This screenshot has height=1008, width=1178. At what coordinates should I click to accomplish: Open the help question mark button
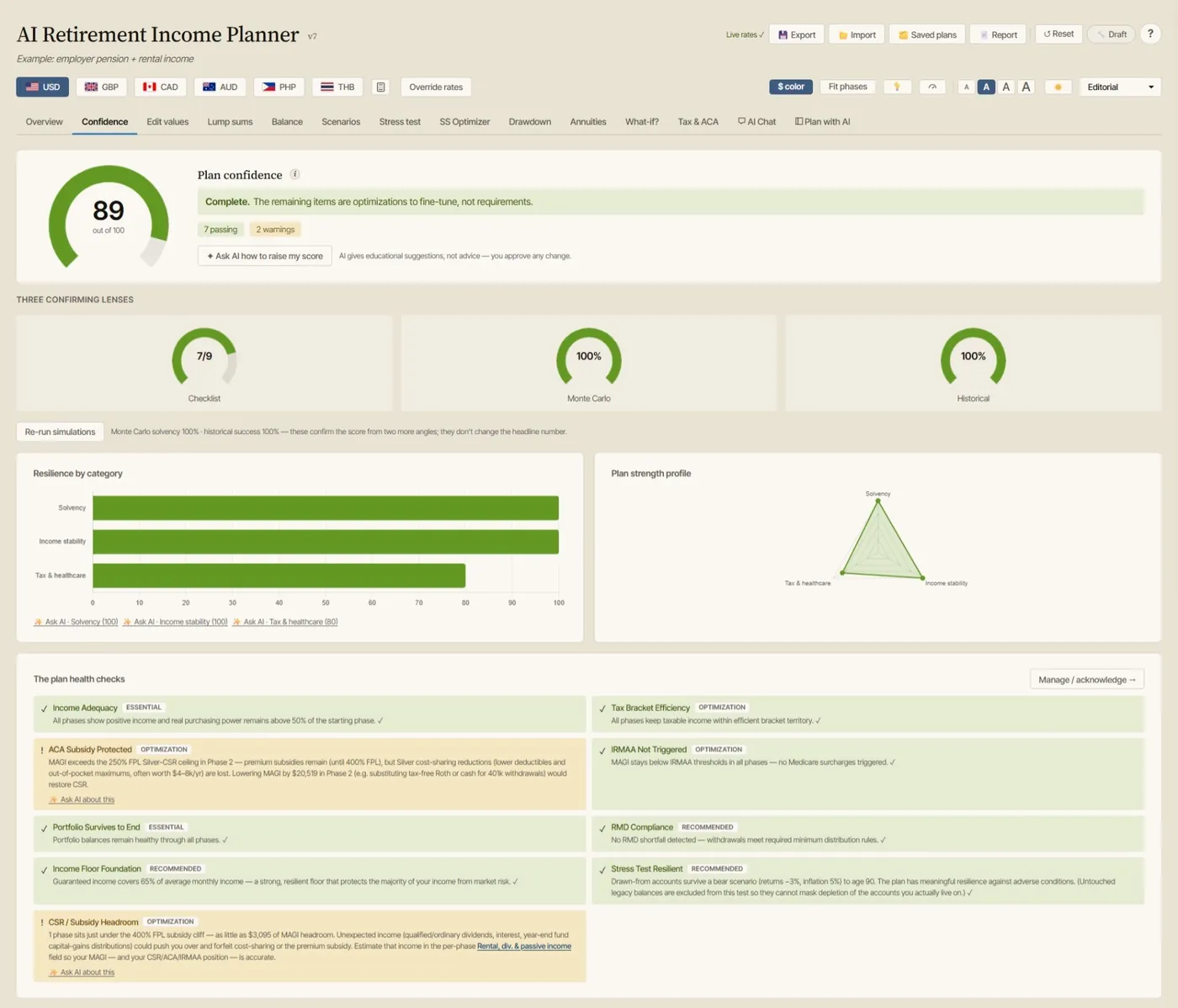pyautogui.click(x=1150, y=34)
